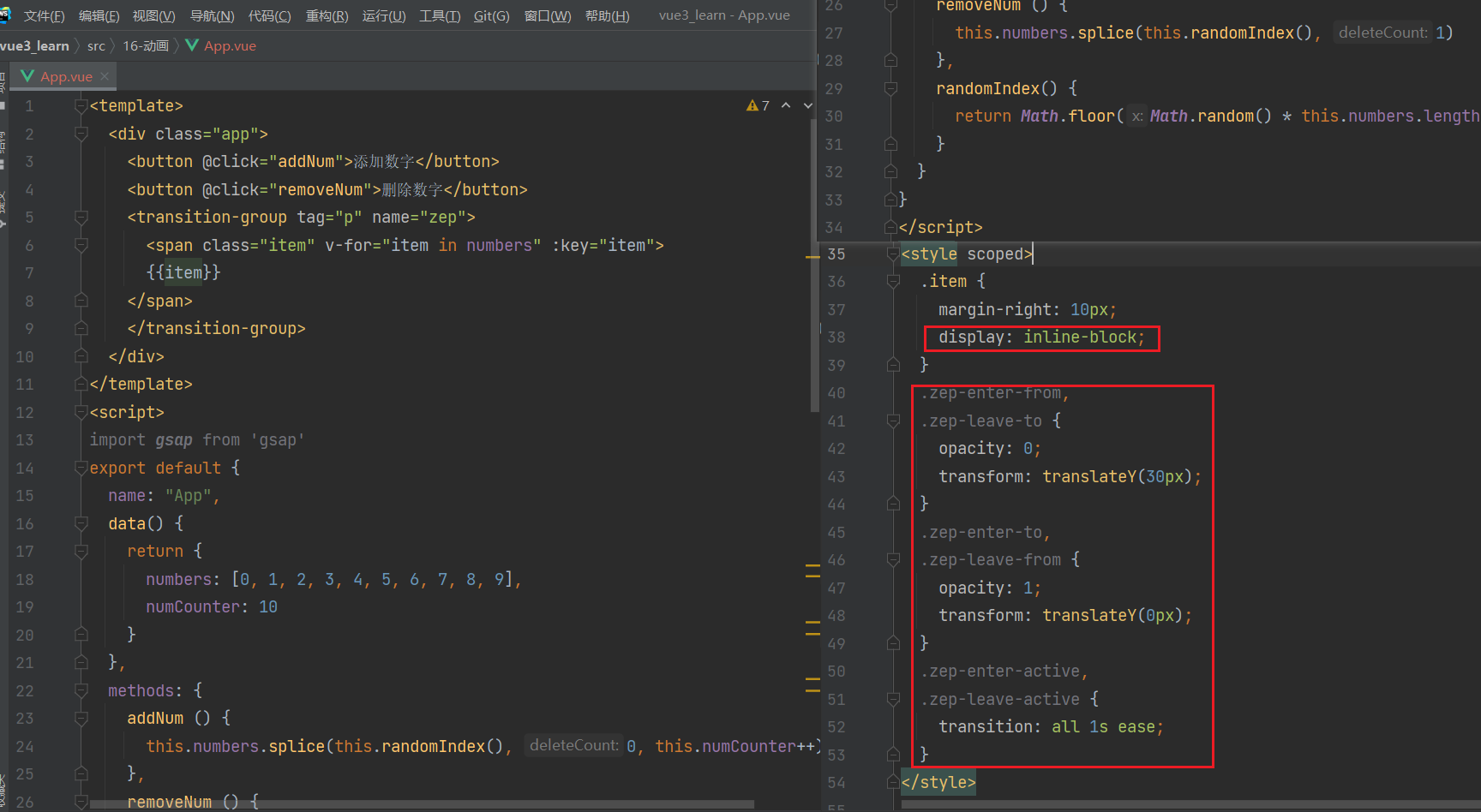Click fold end marker at line 53
1481x812 pixels.
(891, 755)
